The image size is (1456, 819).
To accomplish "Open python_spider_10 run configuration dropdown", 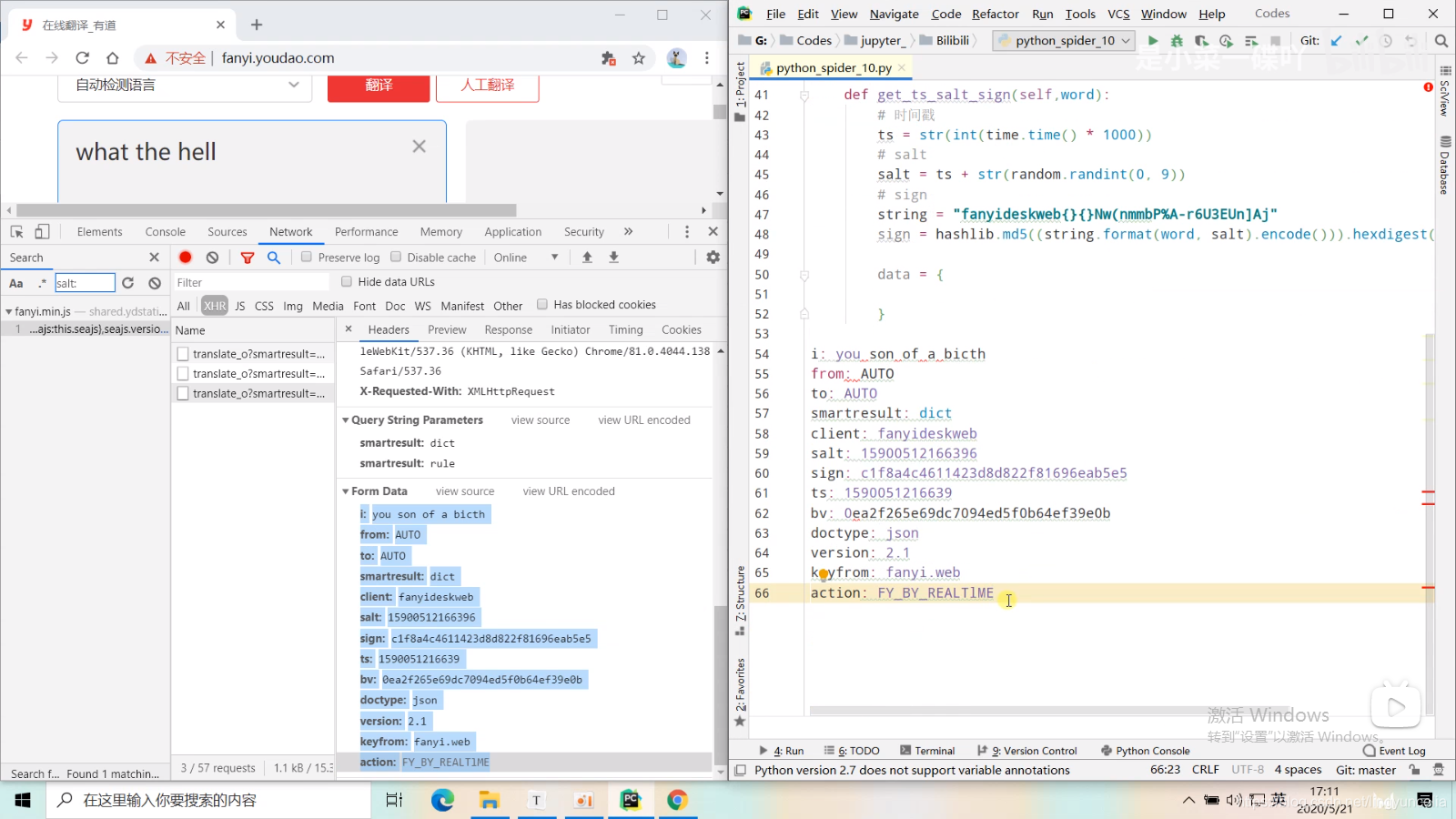I will (x=1065, y=41).
